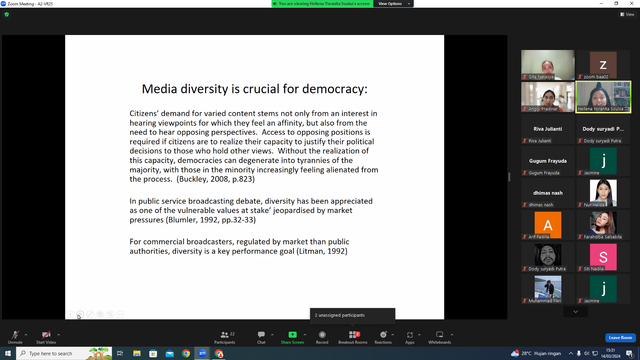Show hidden system tray icons
640x360 pixels.
[x=571, y=353]
